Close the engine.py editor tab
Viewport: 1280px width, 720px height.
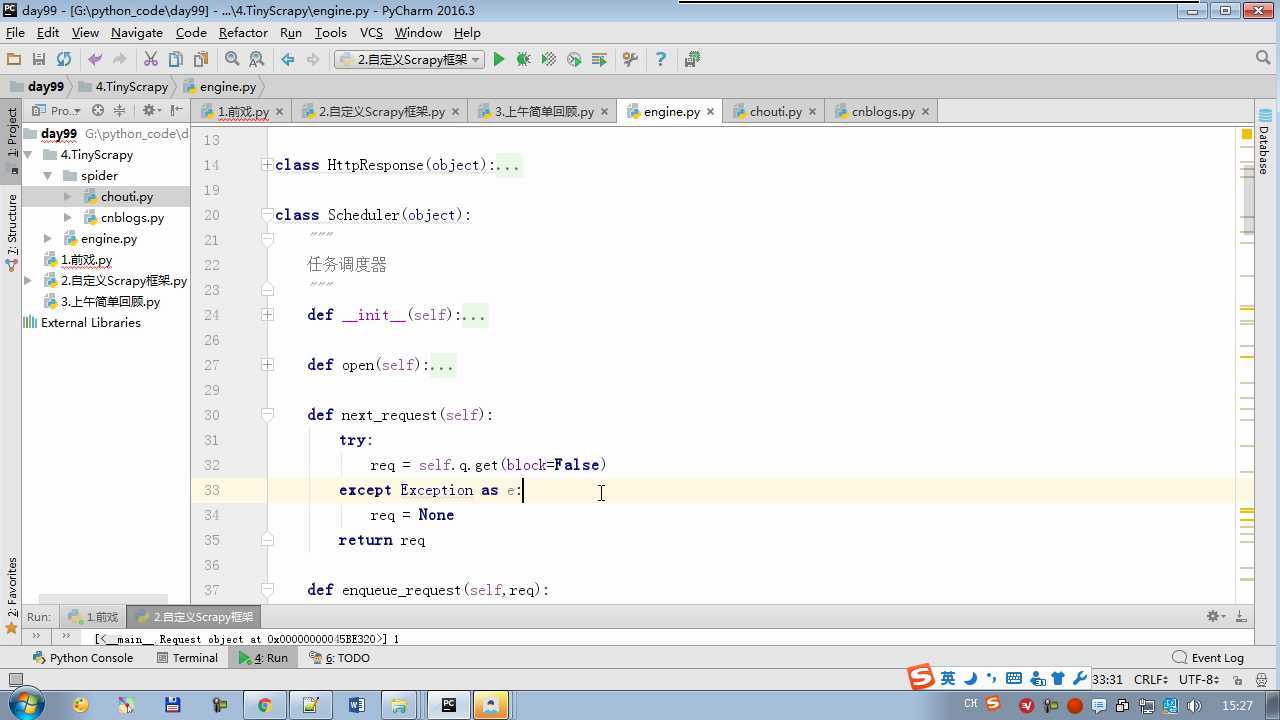(711, 112)
